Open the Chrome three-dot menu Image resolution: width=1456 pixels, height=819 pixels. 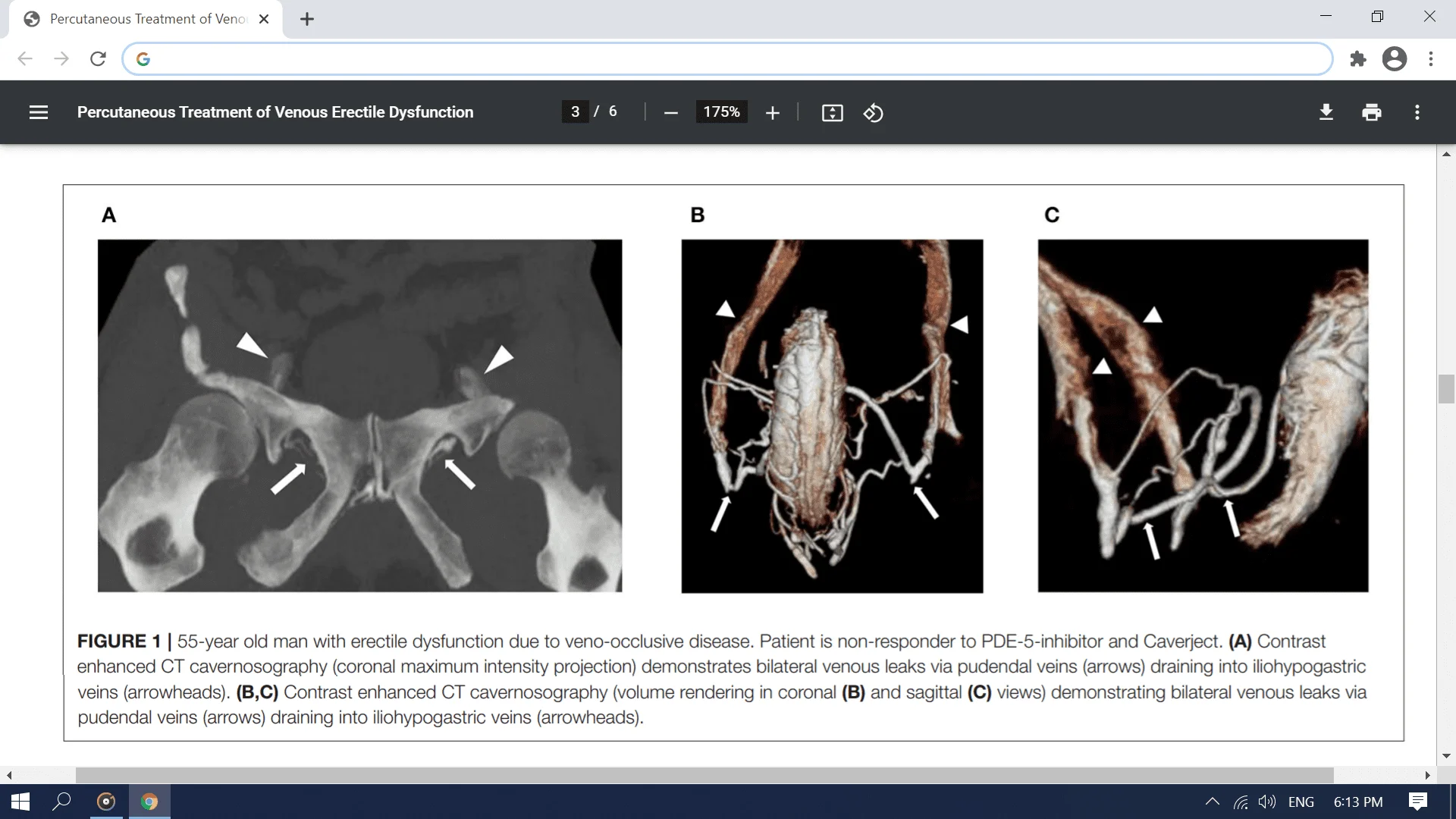click(1430, 58)
